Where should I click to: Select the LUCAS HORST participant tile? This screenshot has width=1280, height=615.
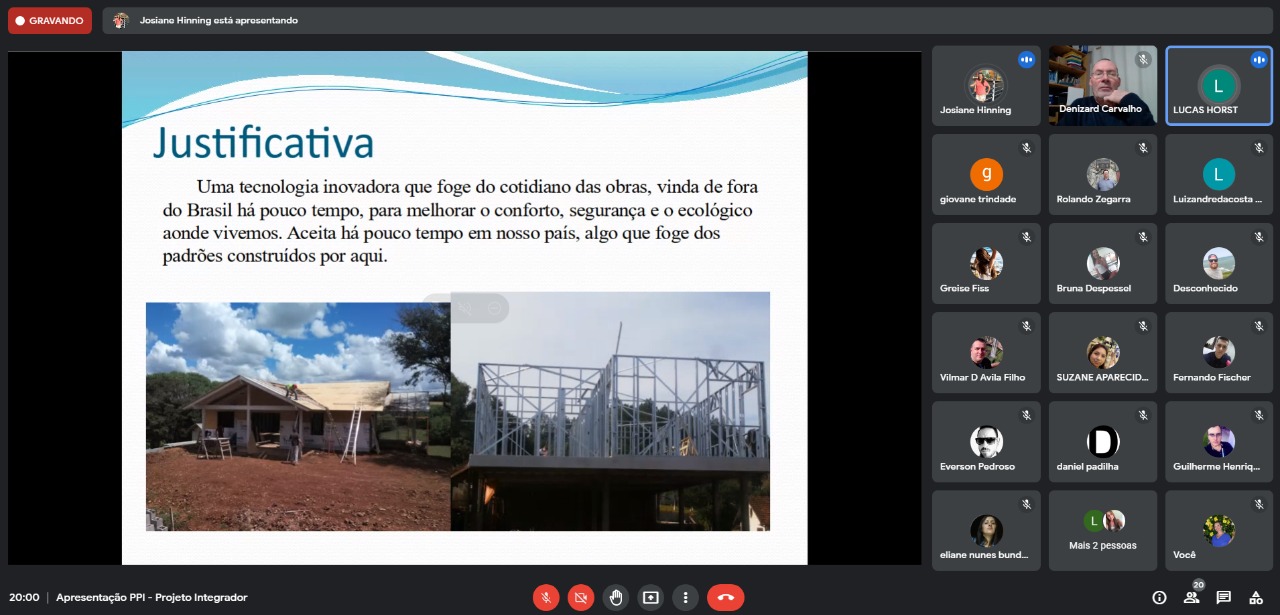coord(1218,85)
